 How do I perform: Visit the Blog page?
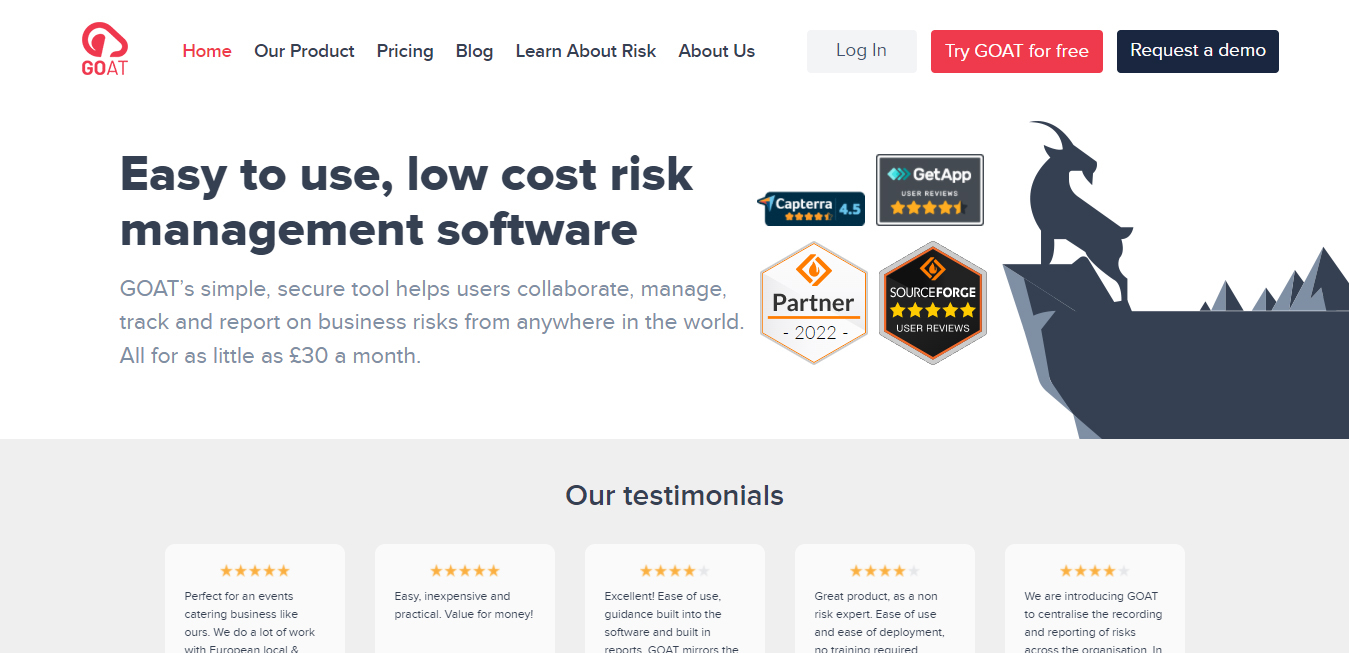(x=474, y=51)
